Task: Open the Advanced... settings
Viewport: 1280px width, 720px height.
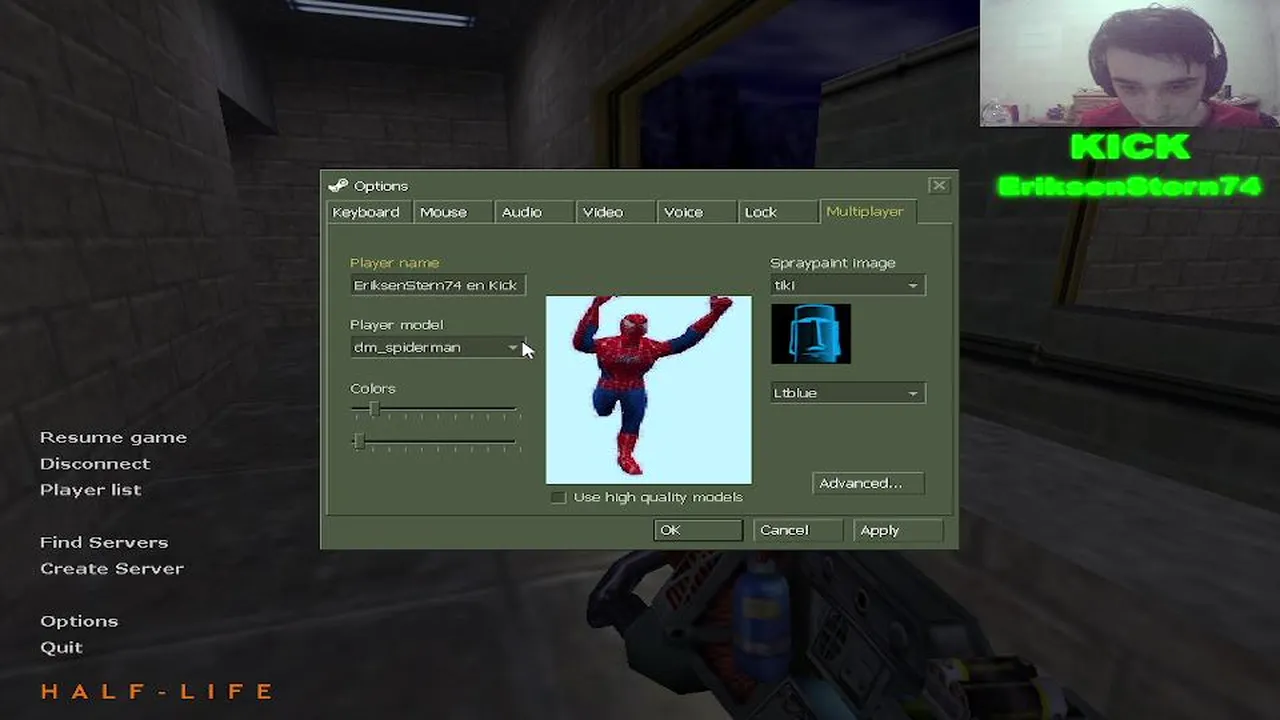Action: 868,483
